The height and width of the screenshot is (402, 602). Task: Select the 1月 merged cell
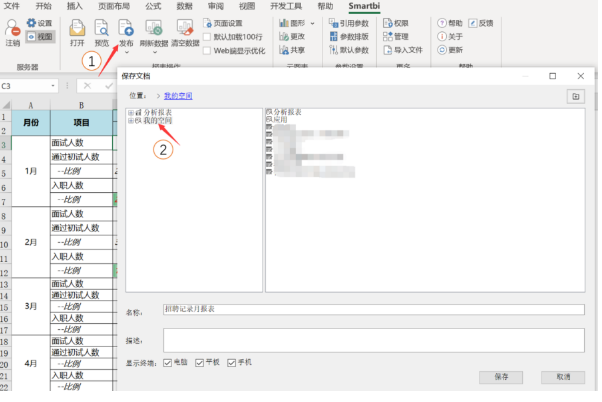[31, 171]
